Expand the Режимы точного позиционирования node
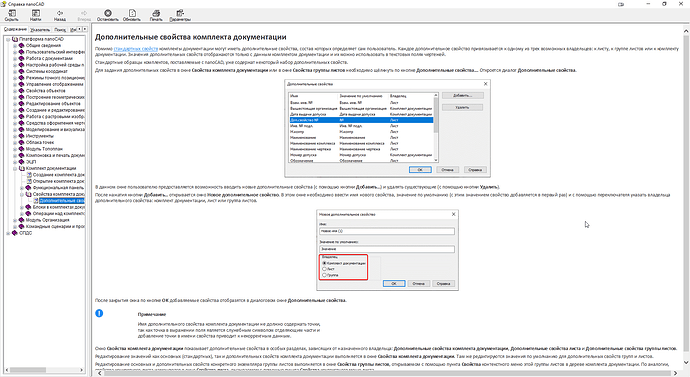This screenshot has width=690, height=377. pos(15,78)
